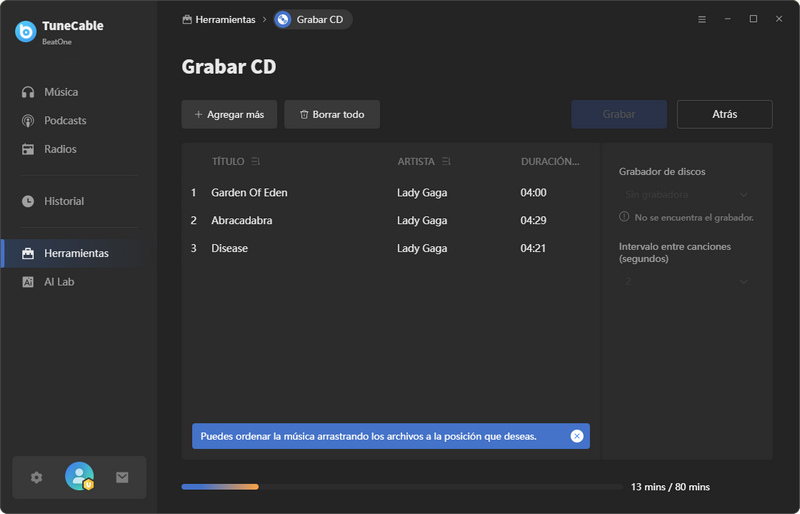Open Historial from the sidebar
Viewport: 800px width, 514px height.
[x=64, y=201]
